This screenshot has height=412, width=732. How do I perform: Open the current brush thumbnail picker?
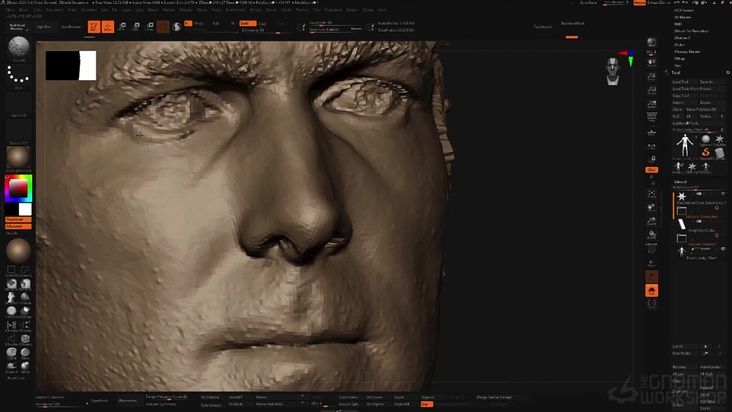(19, 47)
